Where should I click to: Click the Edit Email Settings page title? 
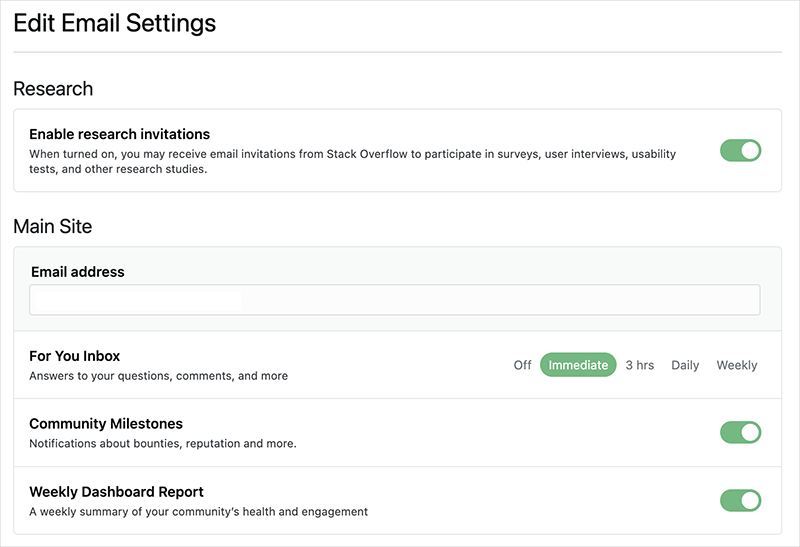114,22
